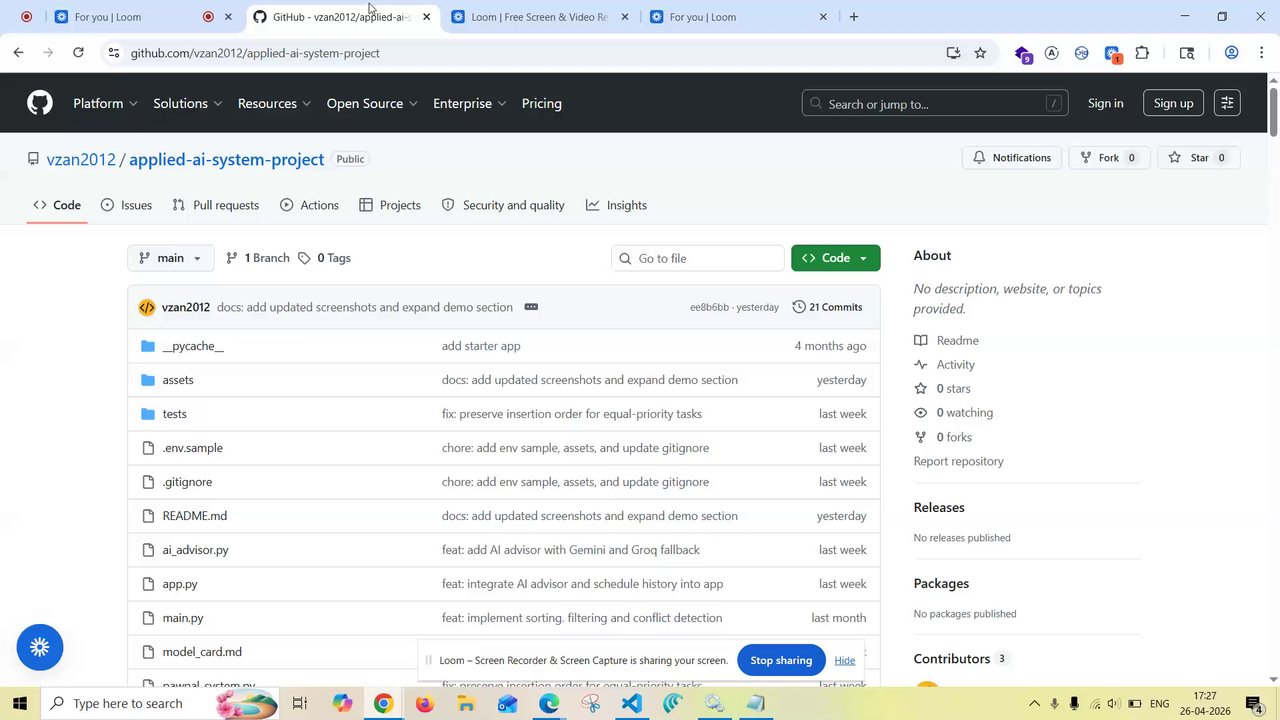Open the green Code dropdown button
This screenshot has width=1280, height=720.
[835, 258]
